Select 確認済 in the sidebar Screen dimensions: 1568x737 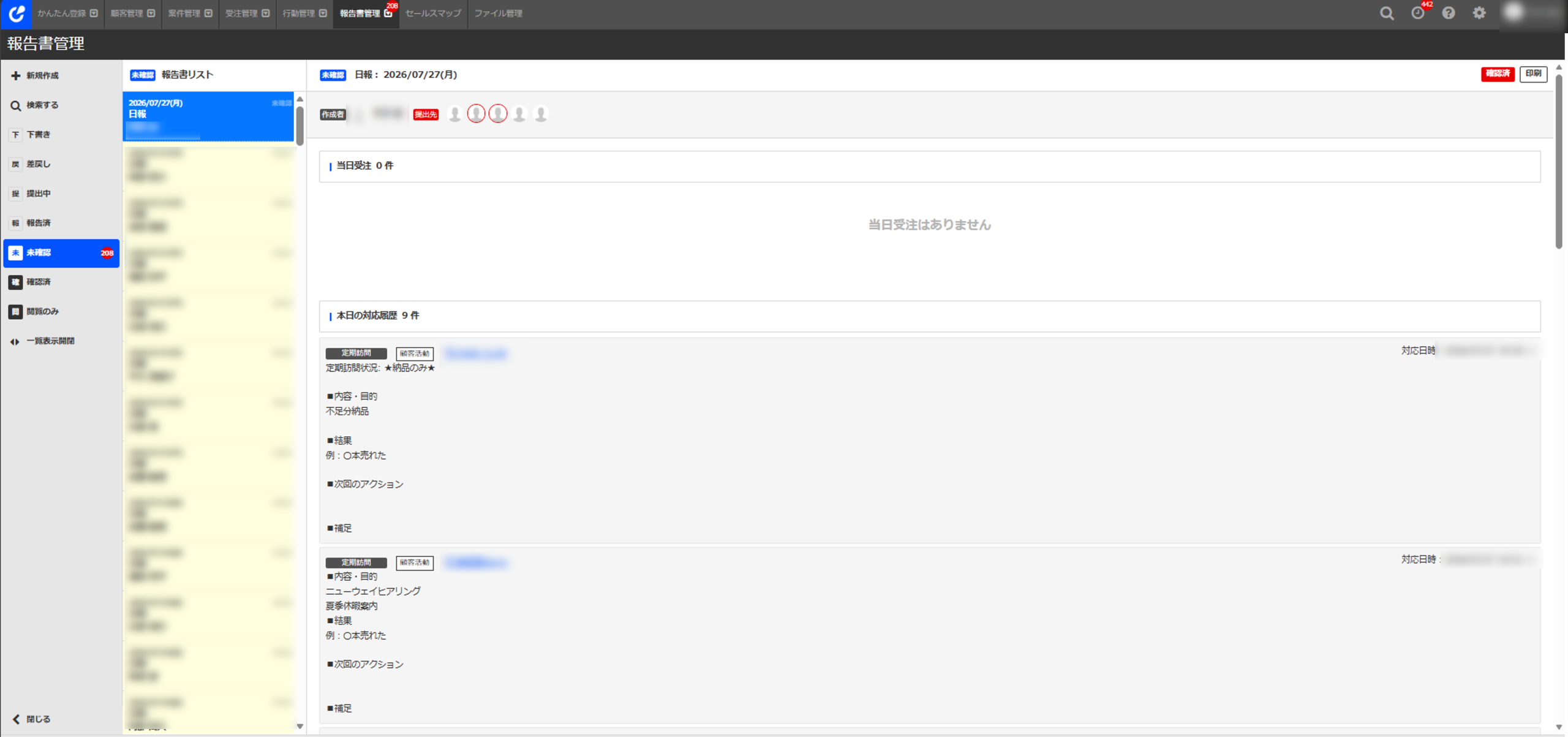[61, 282]
